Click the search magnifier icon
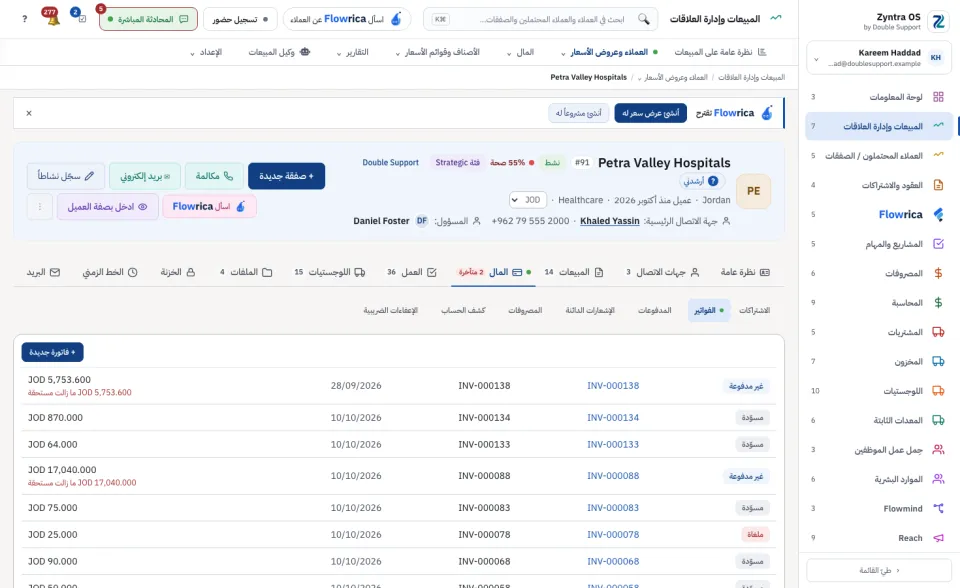Screen dimensions: 960x588 [643, 19]
